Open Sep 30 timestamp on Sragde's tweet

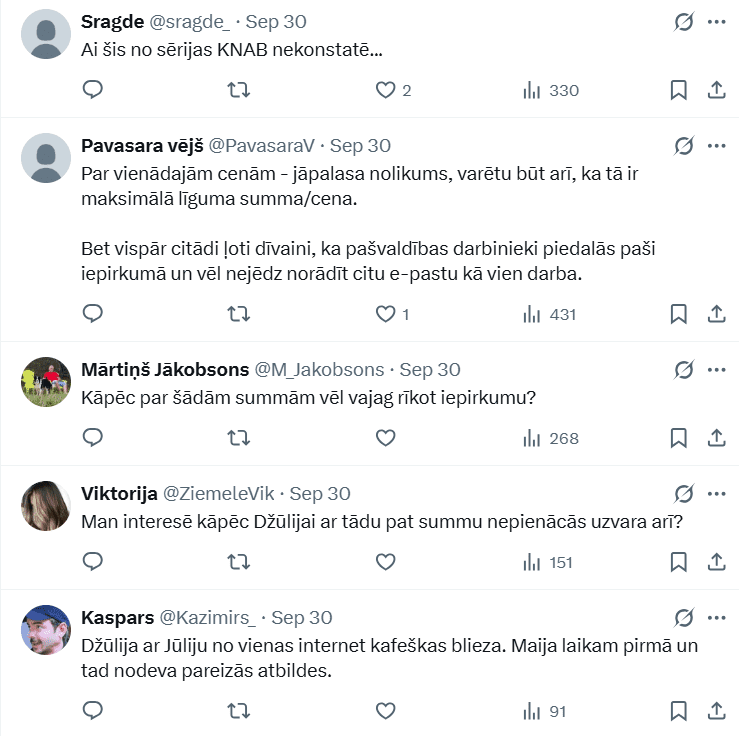276,22
